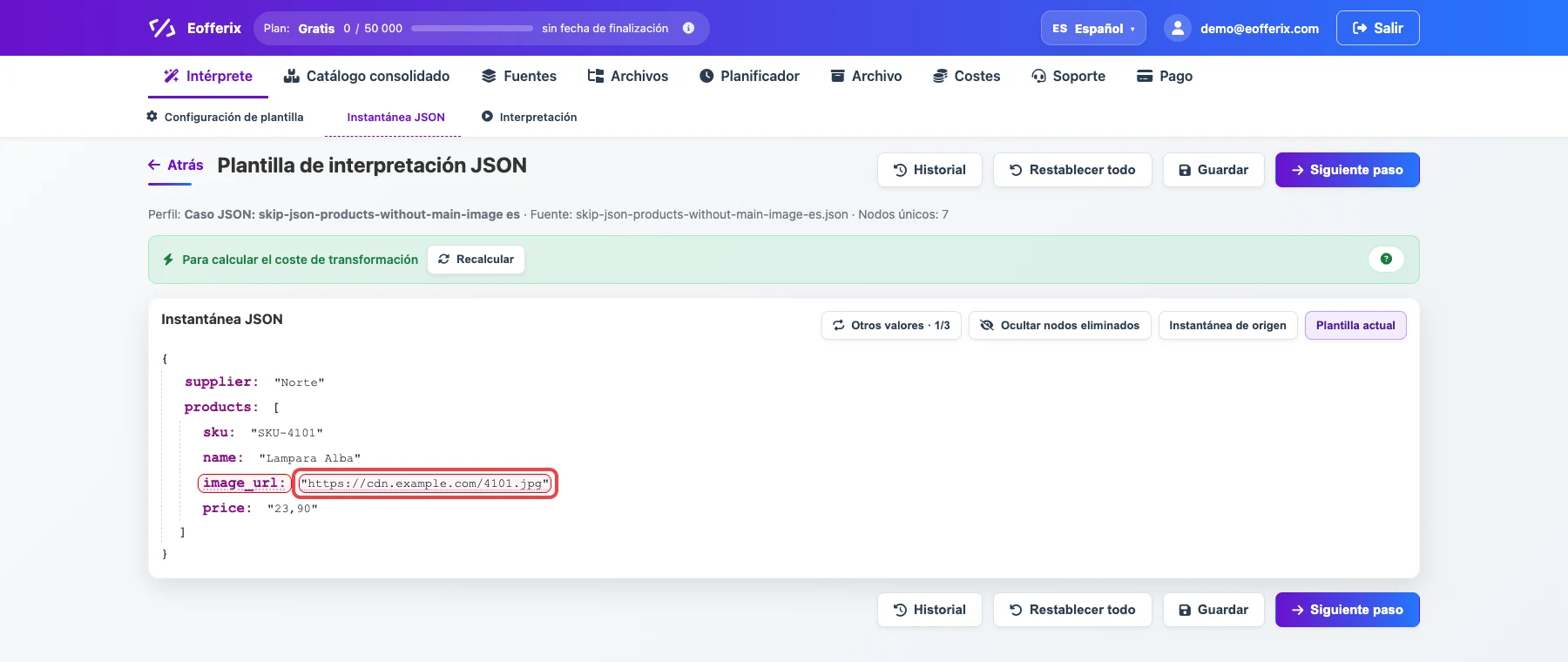Open the Intérprete tab

207,76
